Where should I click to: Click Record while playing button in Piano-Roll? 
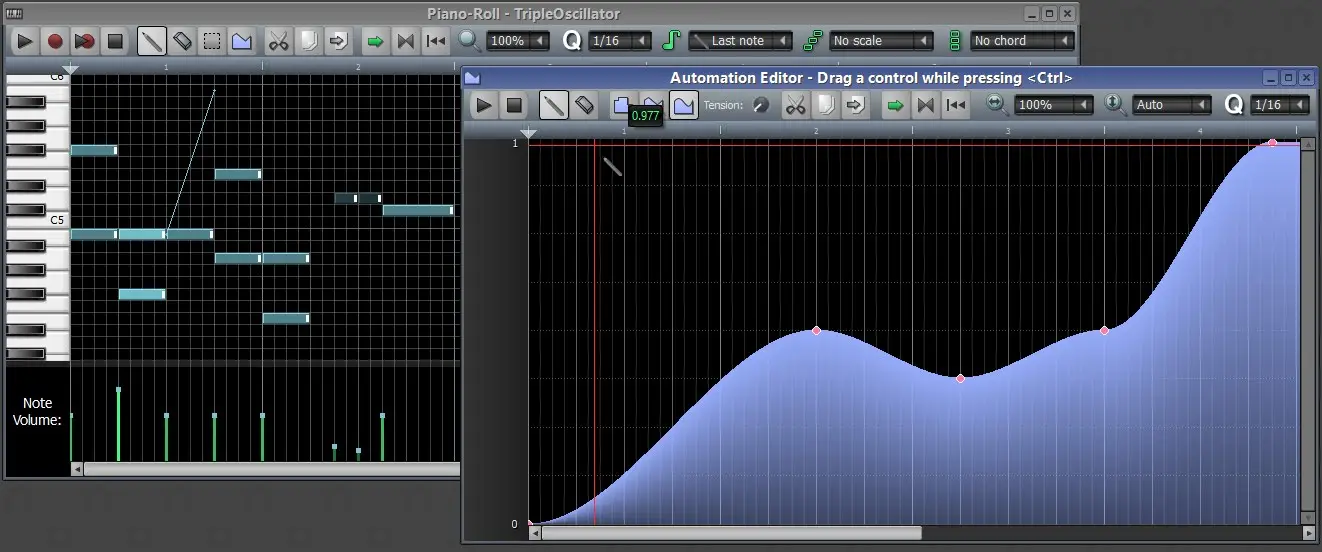85,41
